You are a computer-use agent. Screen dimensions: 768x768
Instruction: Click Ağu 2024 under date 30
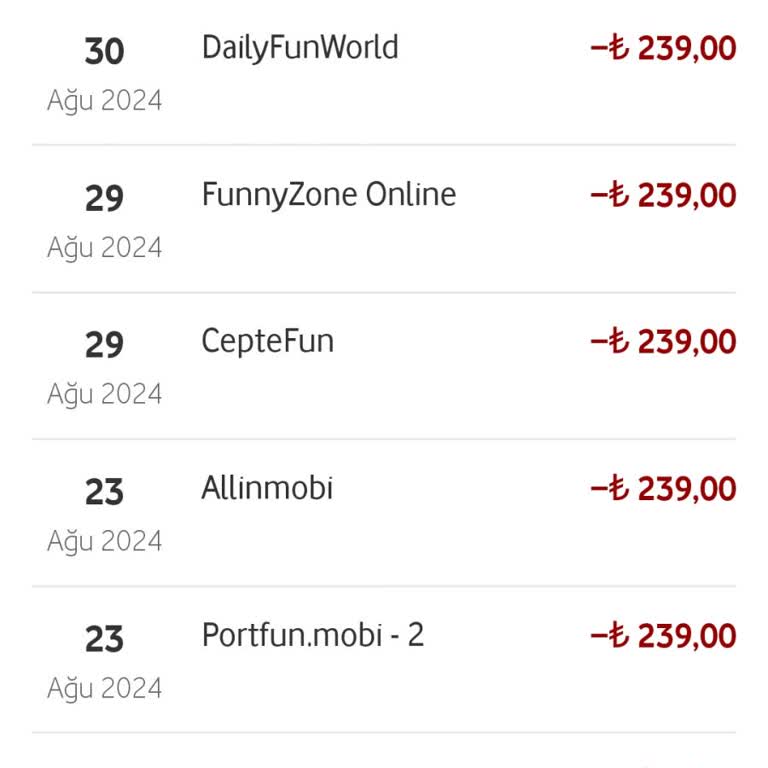pos(104,101)
